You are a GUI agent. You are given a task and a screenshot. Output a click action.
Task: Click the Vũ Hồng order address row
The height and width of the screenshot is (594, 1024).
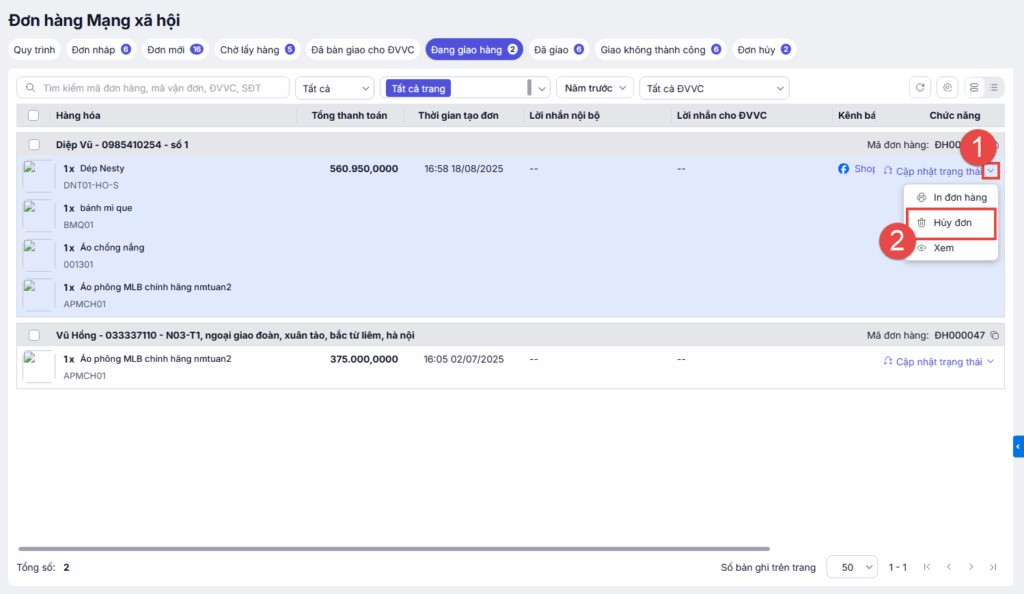(x=235, y=336)
